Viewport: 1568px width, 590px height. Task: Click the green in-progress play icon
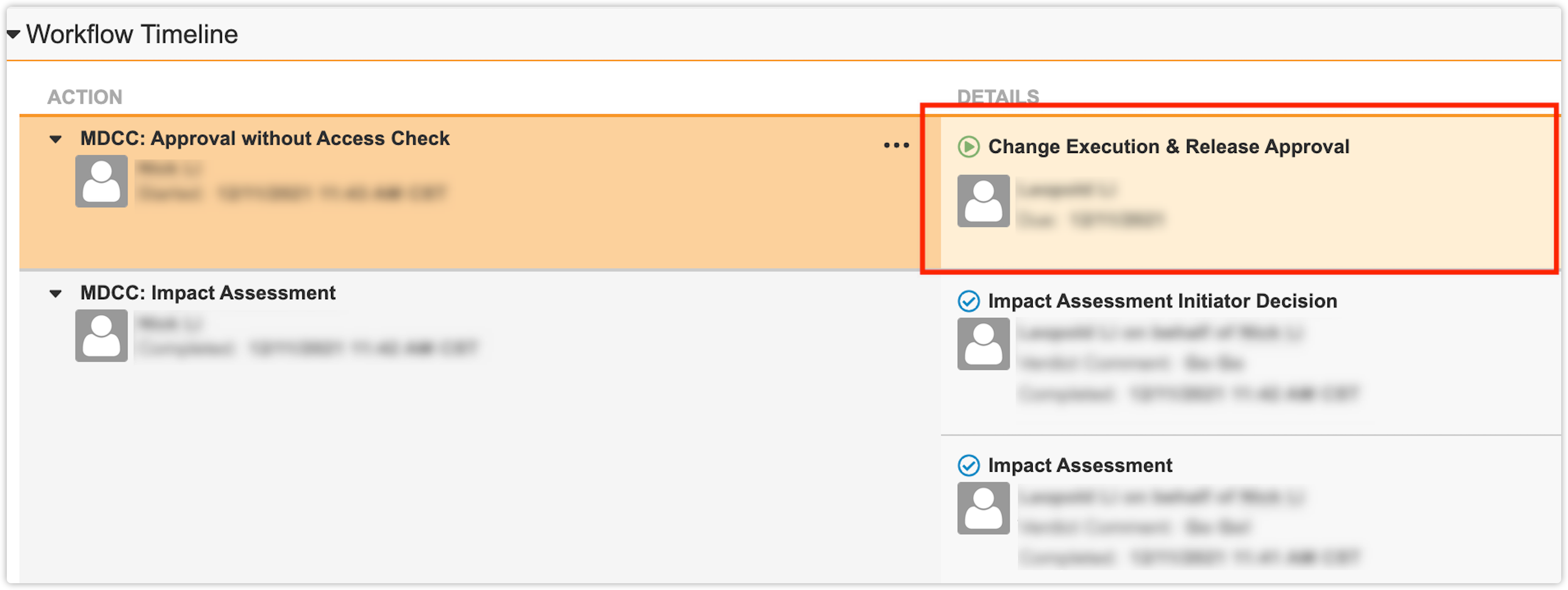click(x=968, y=147)
